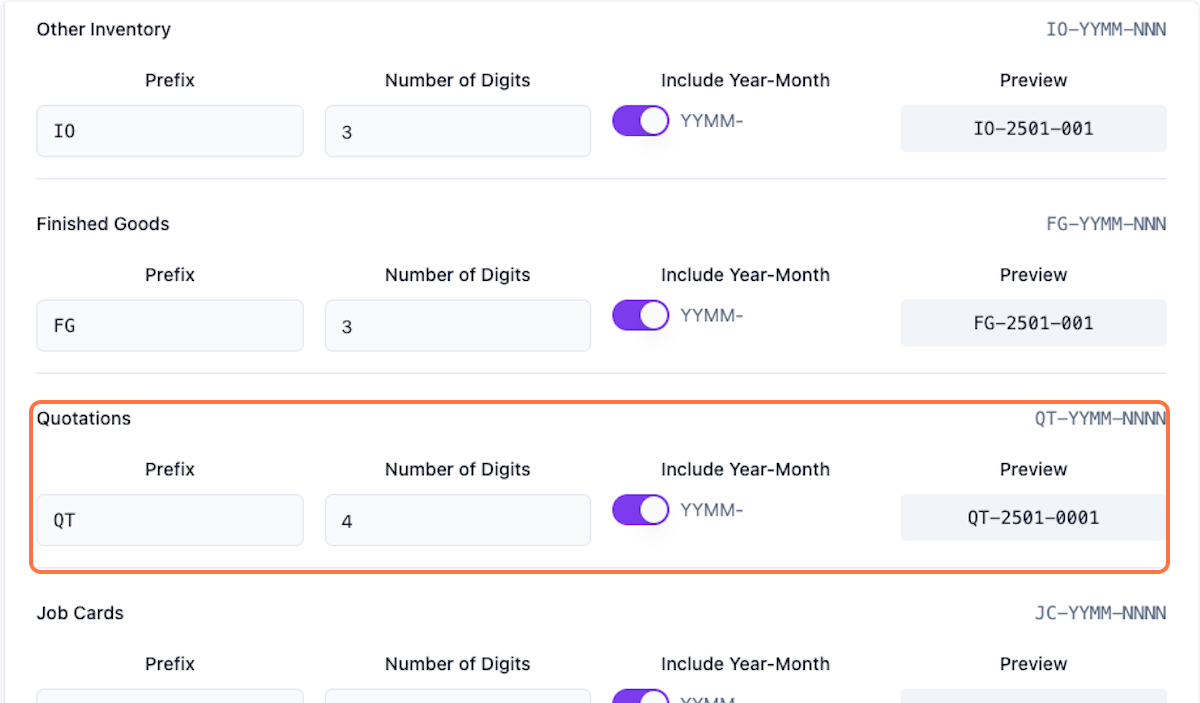Click the Other Inventory Prefix field
Image resolution: width=1200 pixels, height=703 pixels.
pyautogui.click(x=170, y=131)
